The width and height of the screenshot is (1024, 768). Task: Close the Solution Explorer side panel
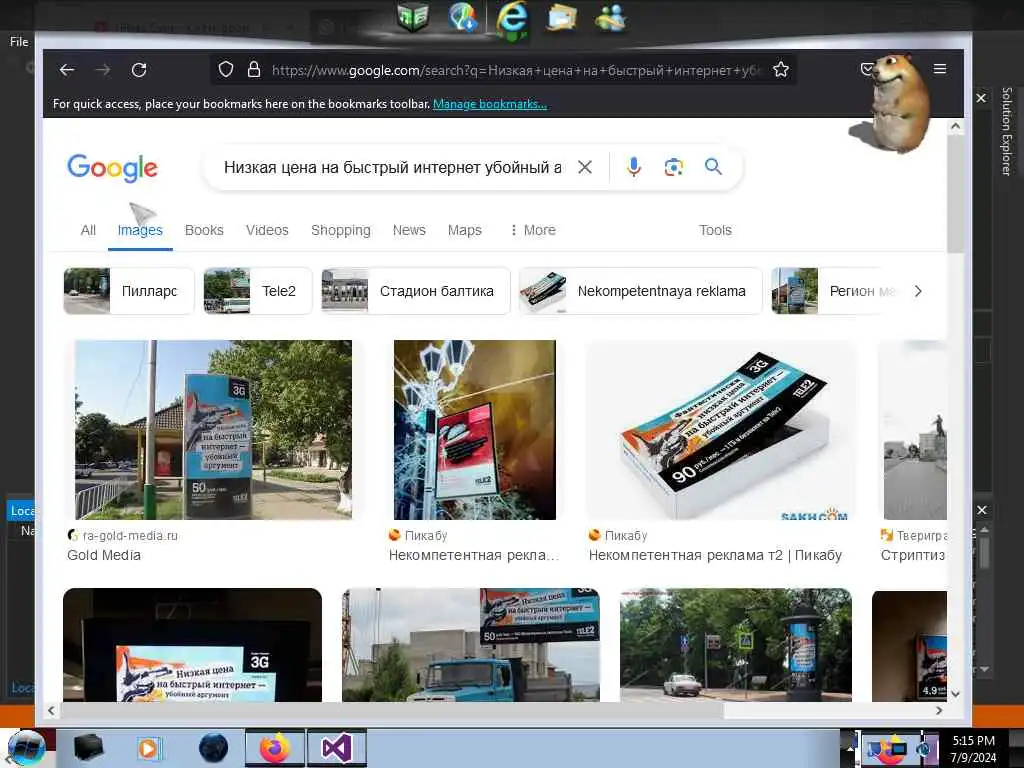click(981, 98)
